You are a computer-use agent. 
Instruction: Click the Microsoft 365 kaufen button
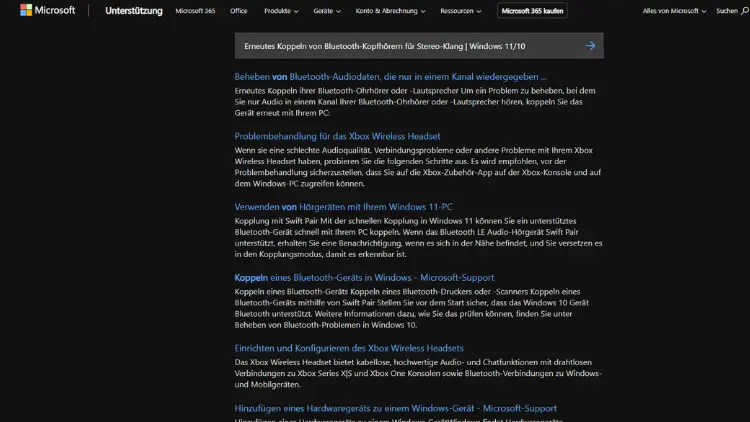coord(532,11)
